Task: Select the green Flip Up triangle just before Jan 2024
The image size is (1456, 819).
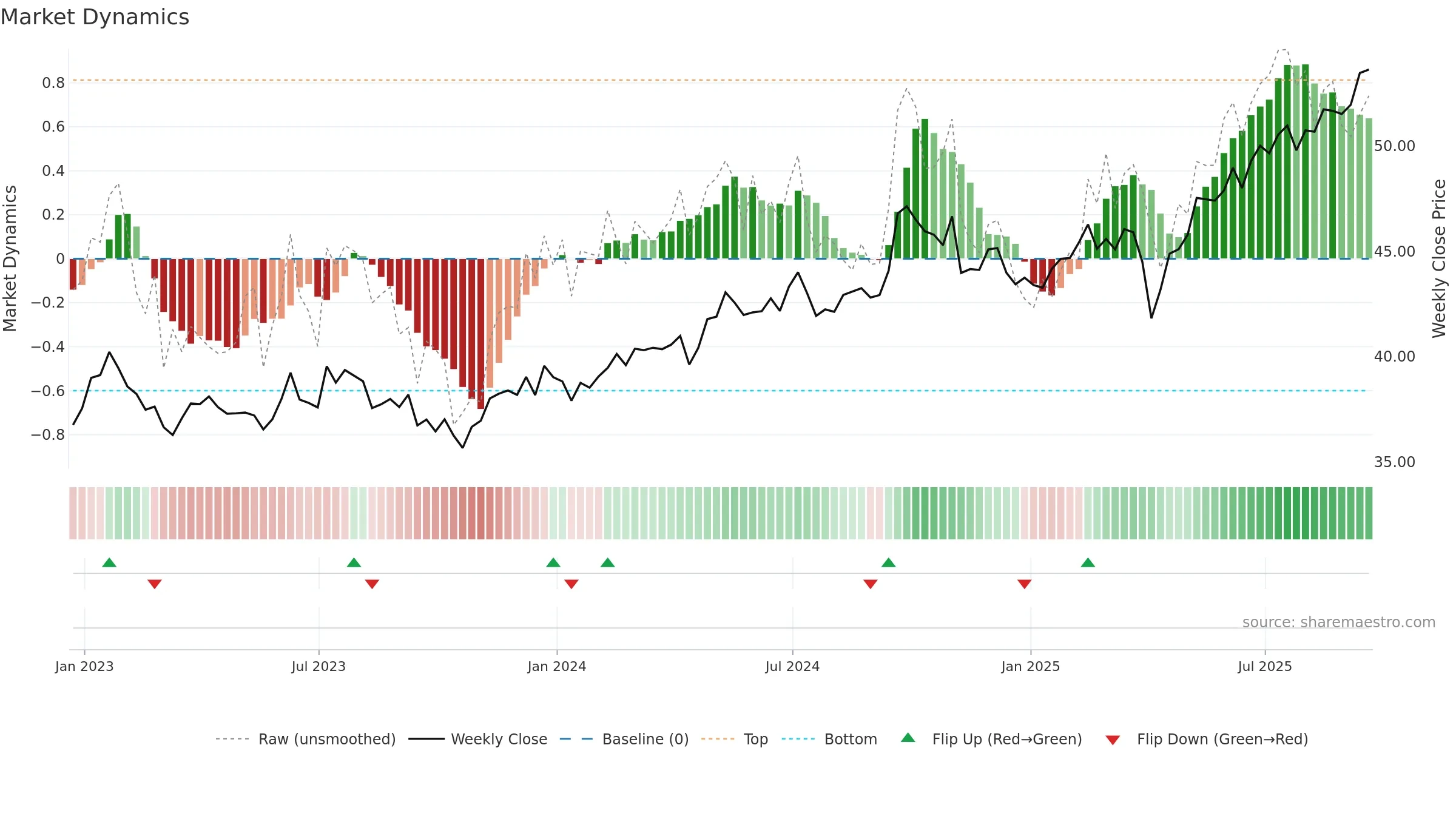Action: [553, 562]
